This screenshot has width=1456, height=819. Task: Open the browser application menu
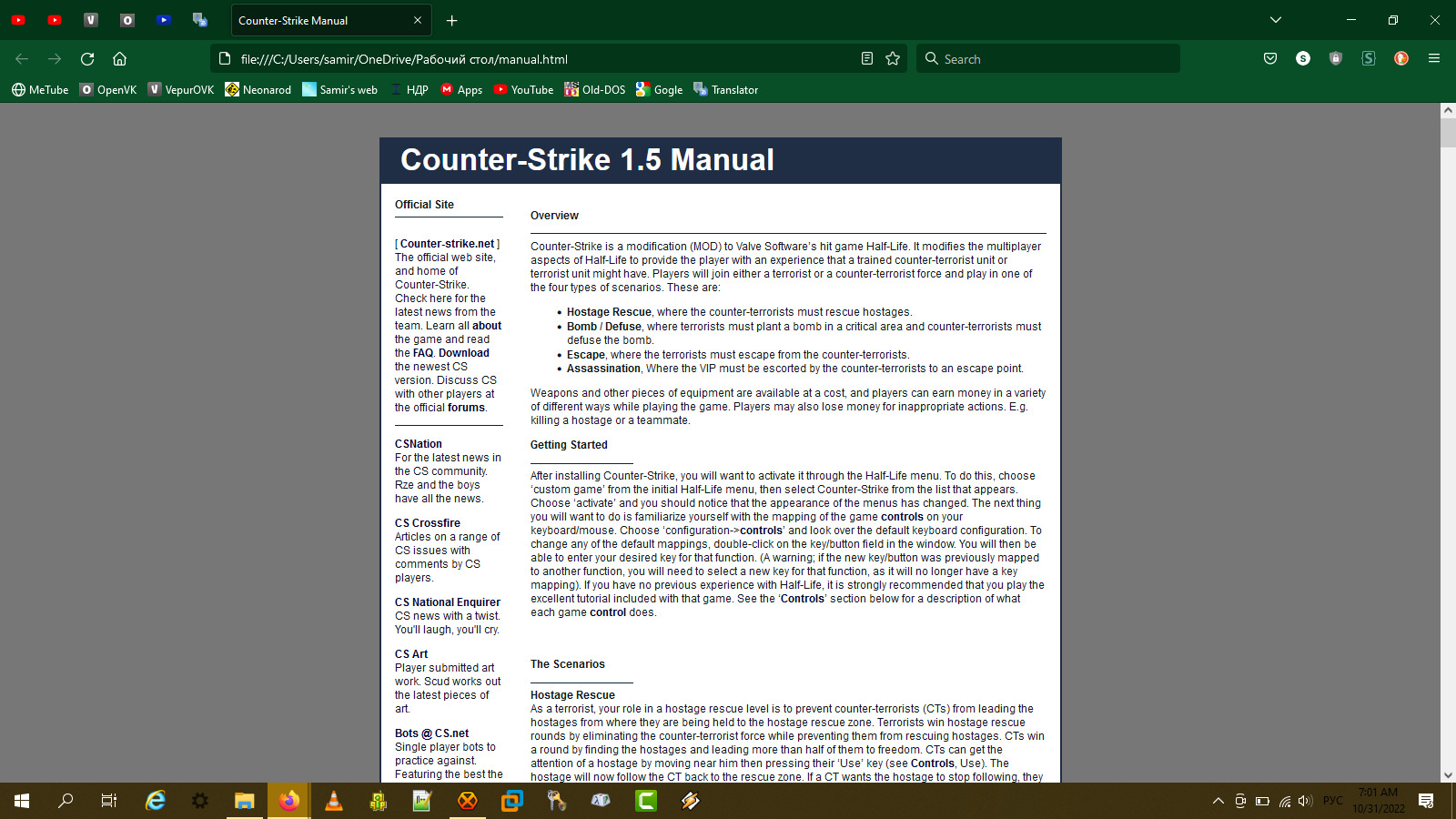1434,59
